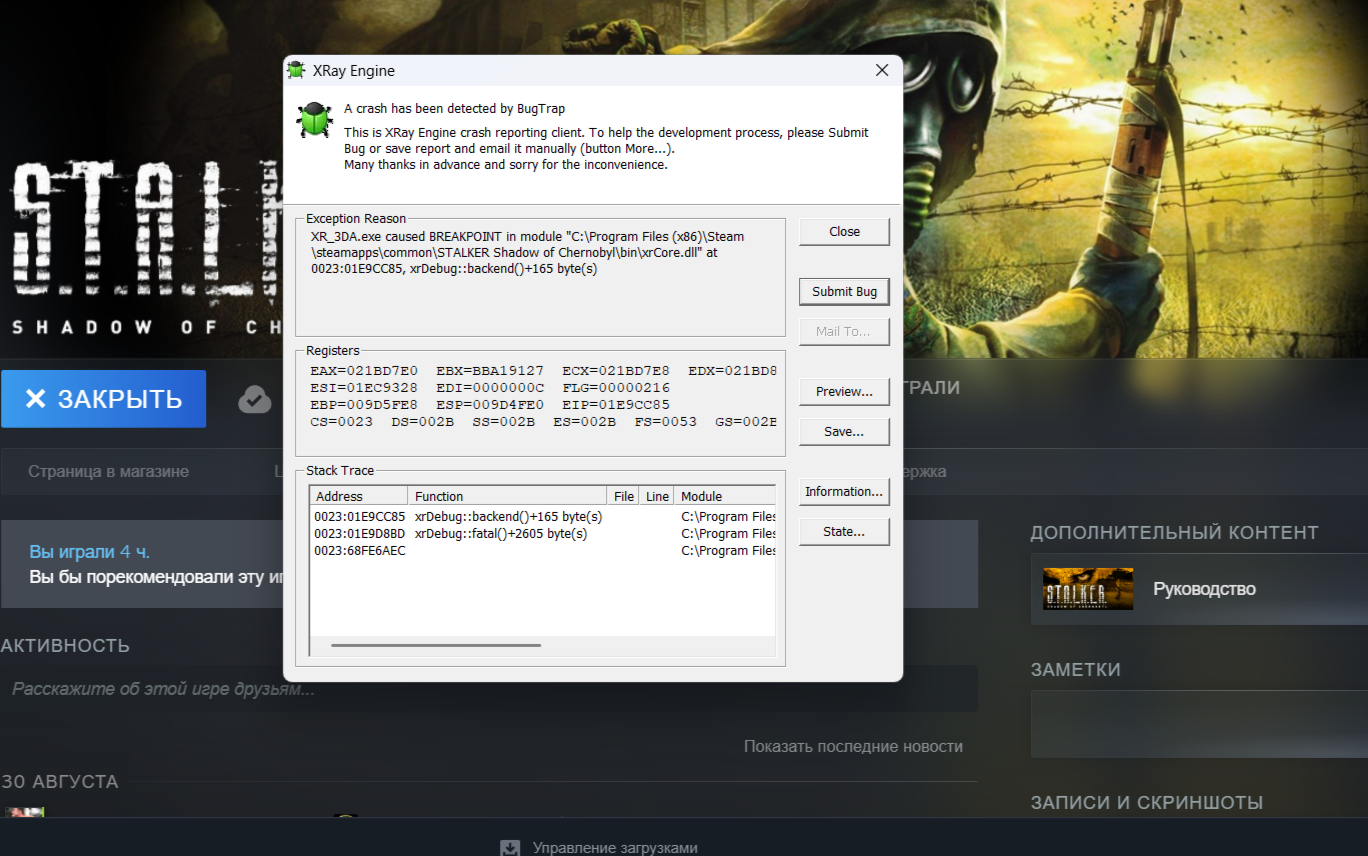This screenshot has height=856, width=1368.
Task: Dismiss the XRay Engine dialog with the title bar X
Action: 882,70
